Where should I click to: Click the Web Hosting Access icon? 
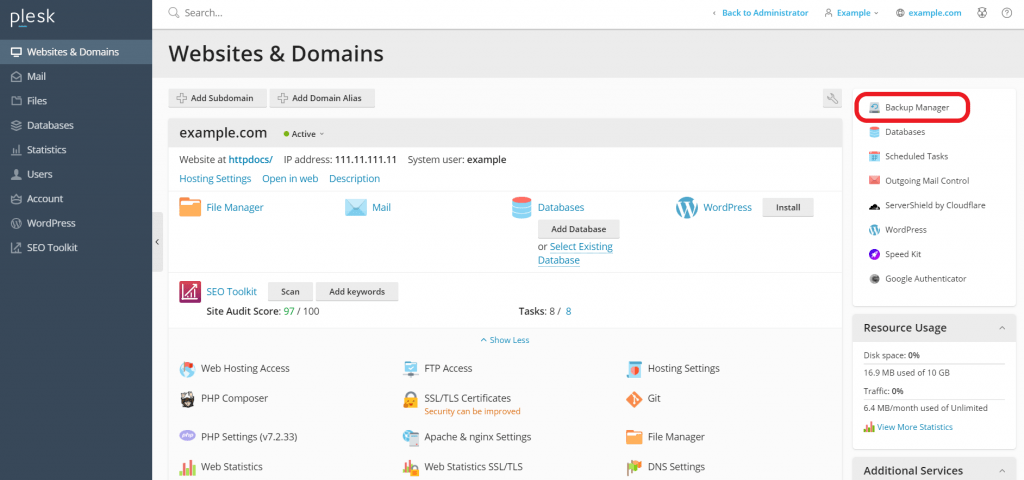[x=187, y=369]
